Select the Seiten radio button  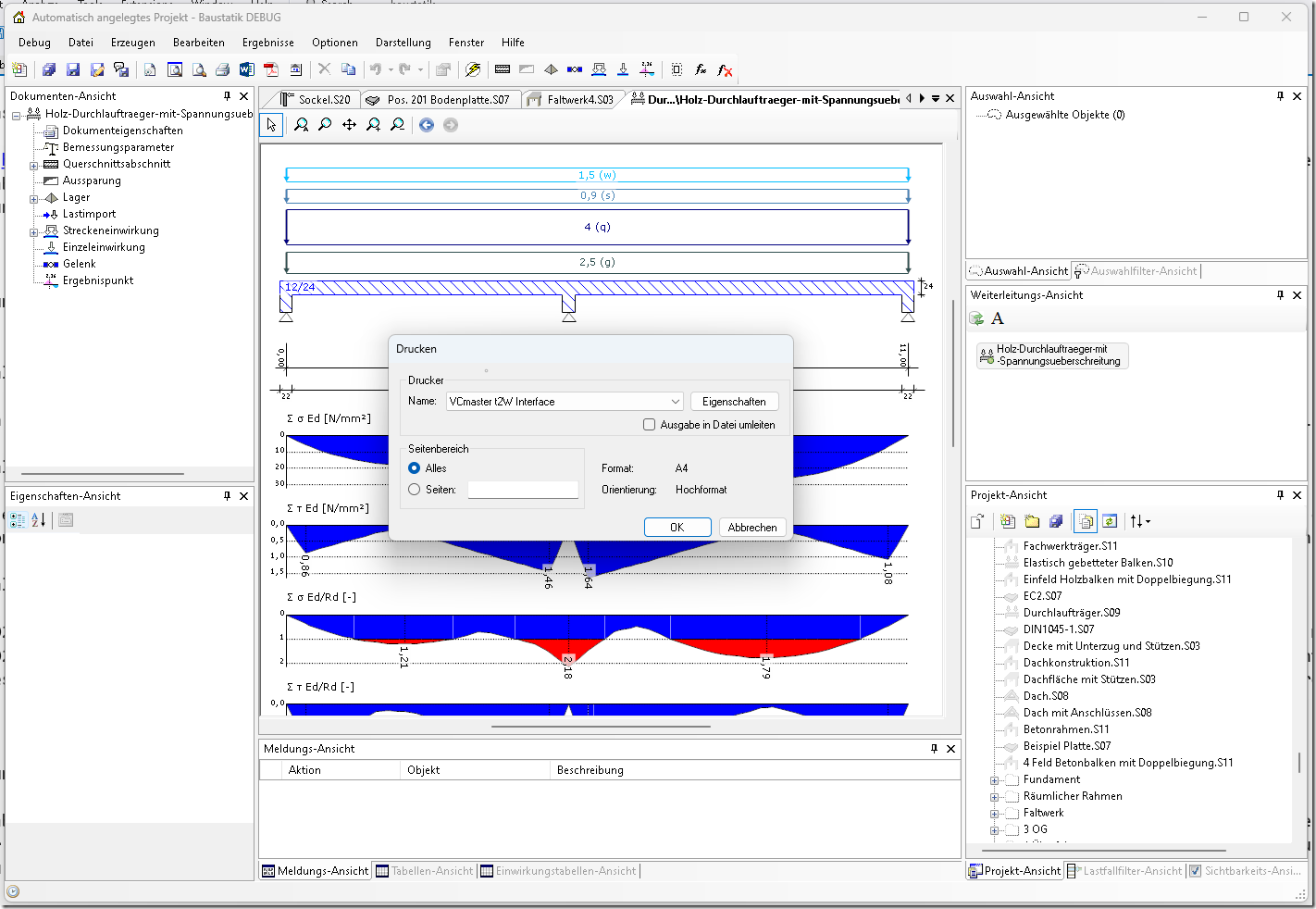click(415, 490)
